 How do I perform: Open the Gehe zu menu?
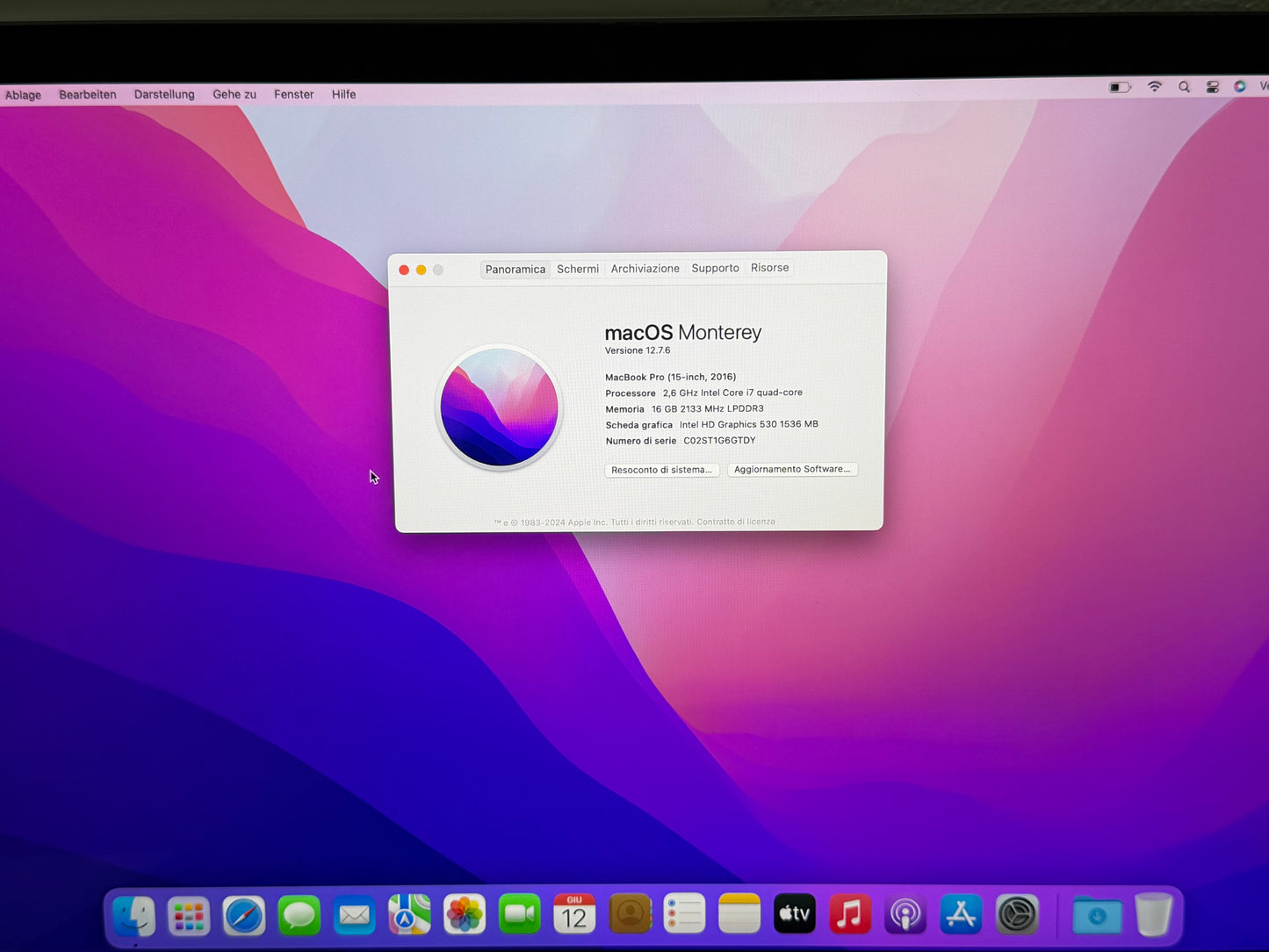coord(234,94)
